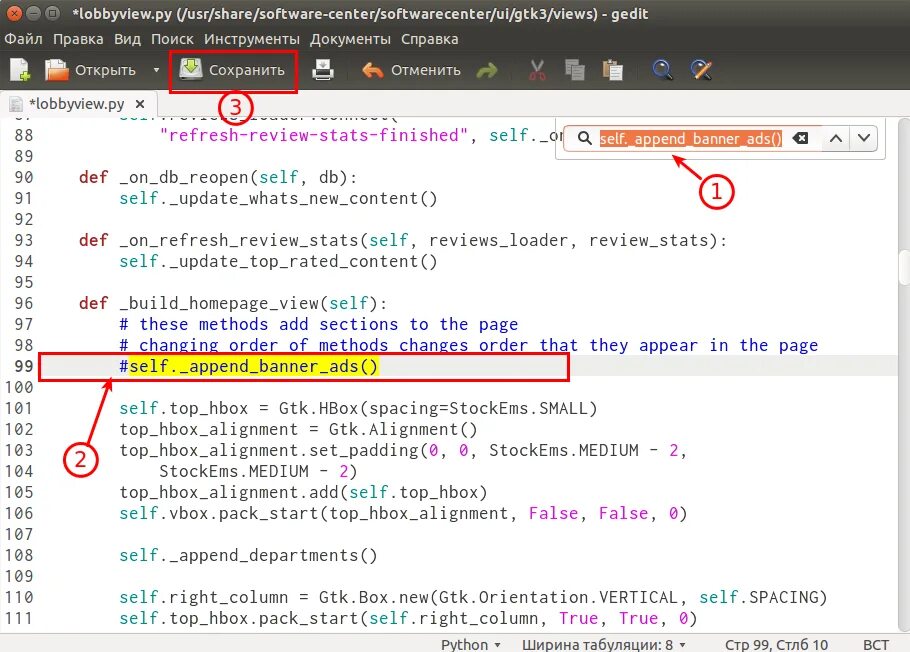Viewport: 910px width, 652px height.
Task: Click line number 99 in gutter
Action: coord(23,366)
